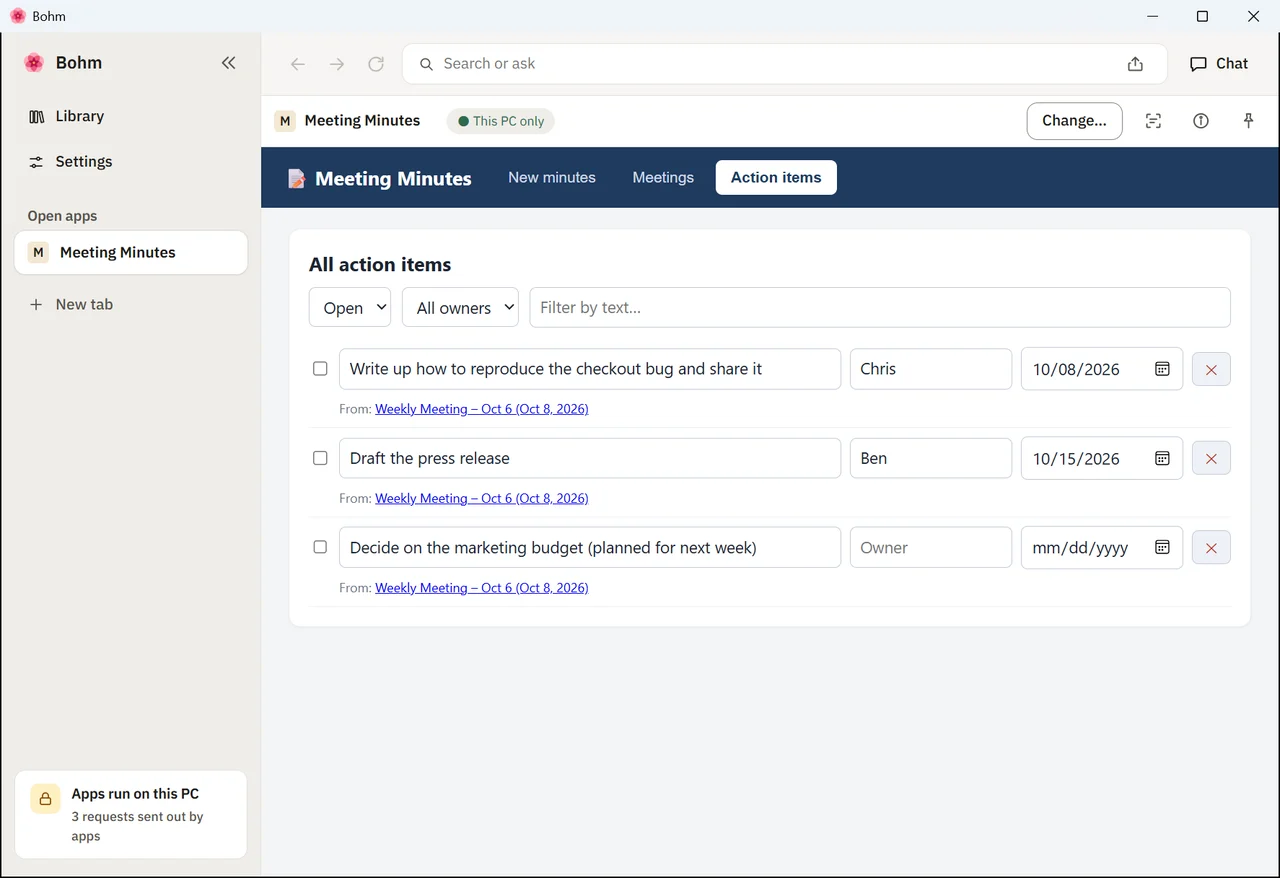This screenshot has width=1280, height=878.
Task: Reload the app with the refresh icon
Action: pyautogui.click(x=376, y=64)
